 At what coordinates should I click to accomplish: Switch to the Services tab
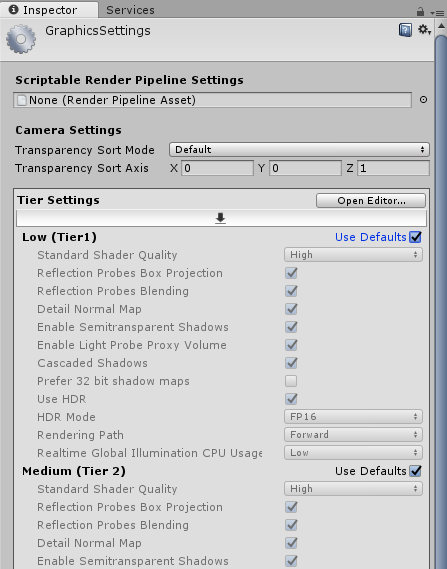tap(130, 10)
